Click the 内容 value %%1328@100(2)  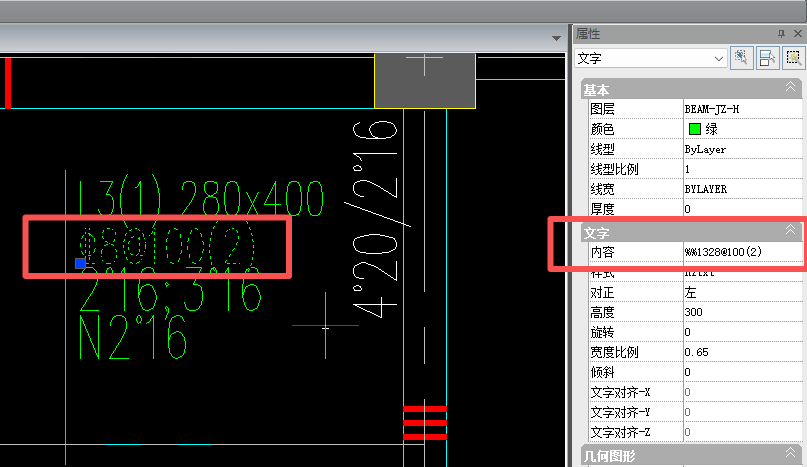[x=723, y=252]
